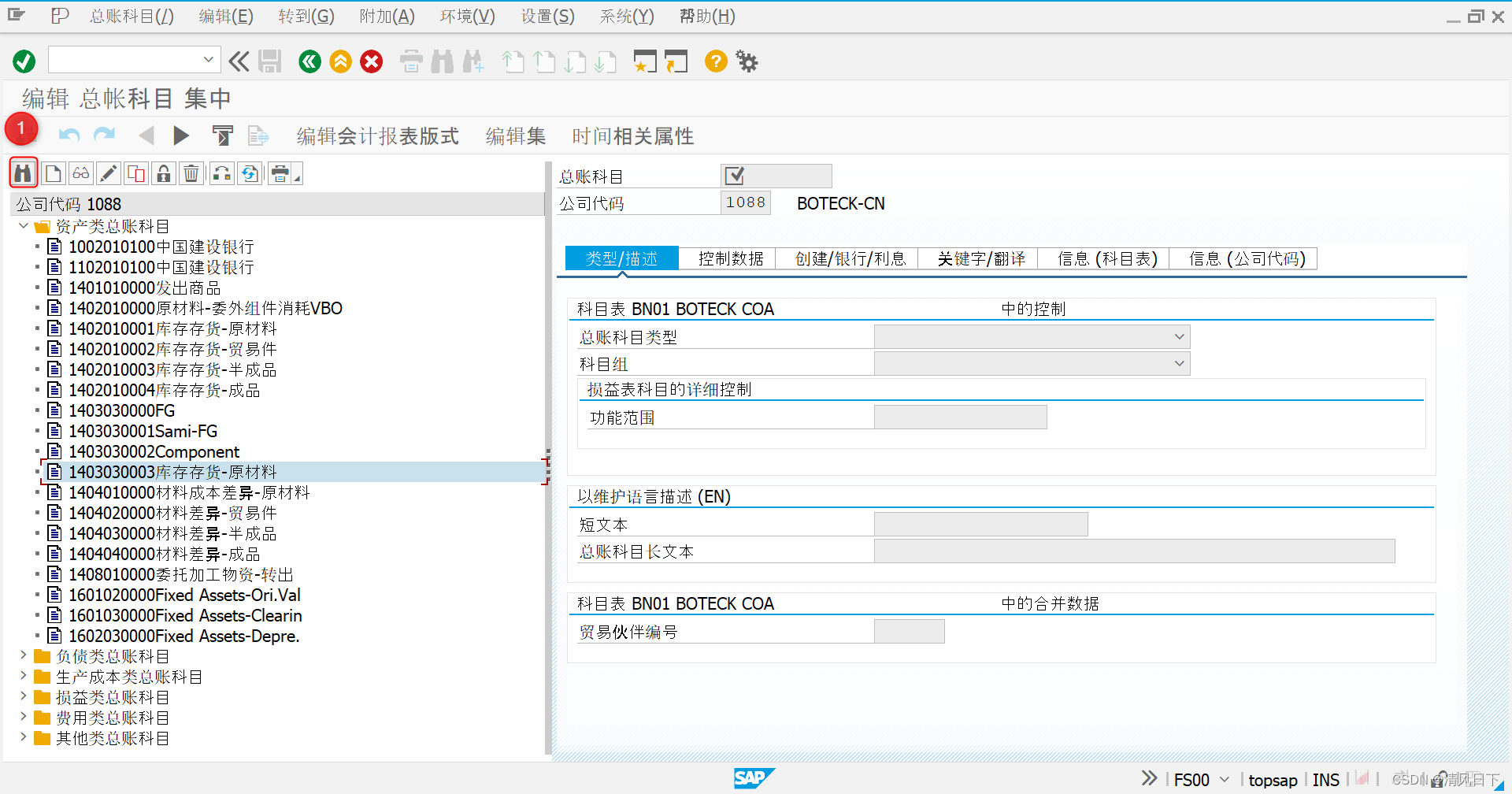The image size is (1512, 794).
Task: Click the Change pencil icon in the tree toolbar
Action: (109, 173)
